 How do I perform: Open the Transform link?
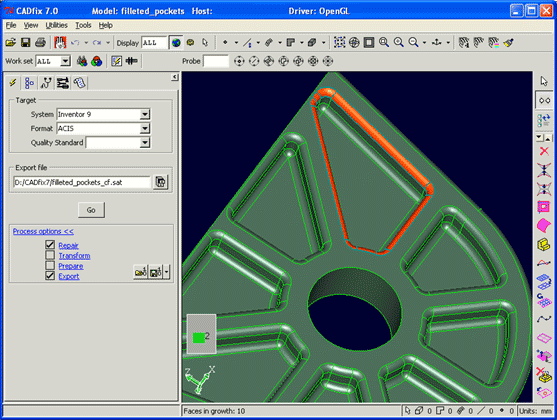(74, 255)
